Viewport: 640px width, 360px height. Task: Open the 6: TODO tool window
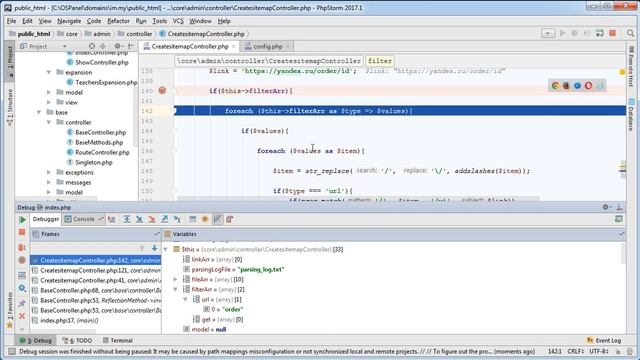[77, 340]
